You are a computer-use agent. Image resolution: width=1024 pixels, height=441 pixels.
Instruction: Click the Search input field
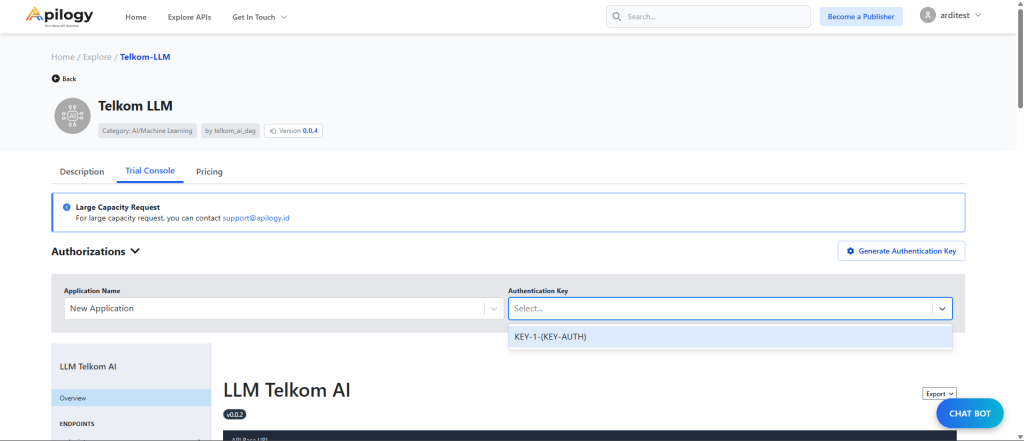point(715,17)
